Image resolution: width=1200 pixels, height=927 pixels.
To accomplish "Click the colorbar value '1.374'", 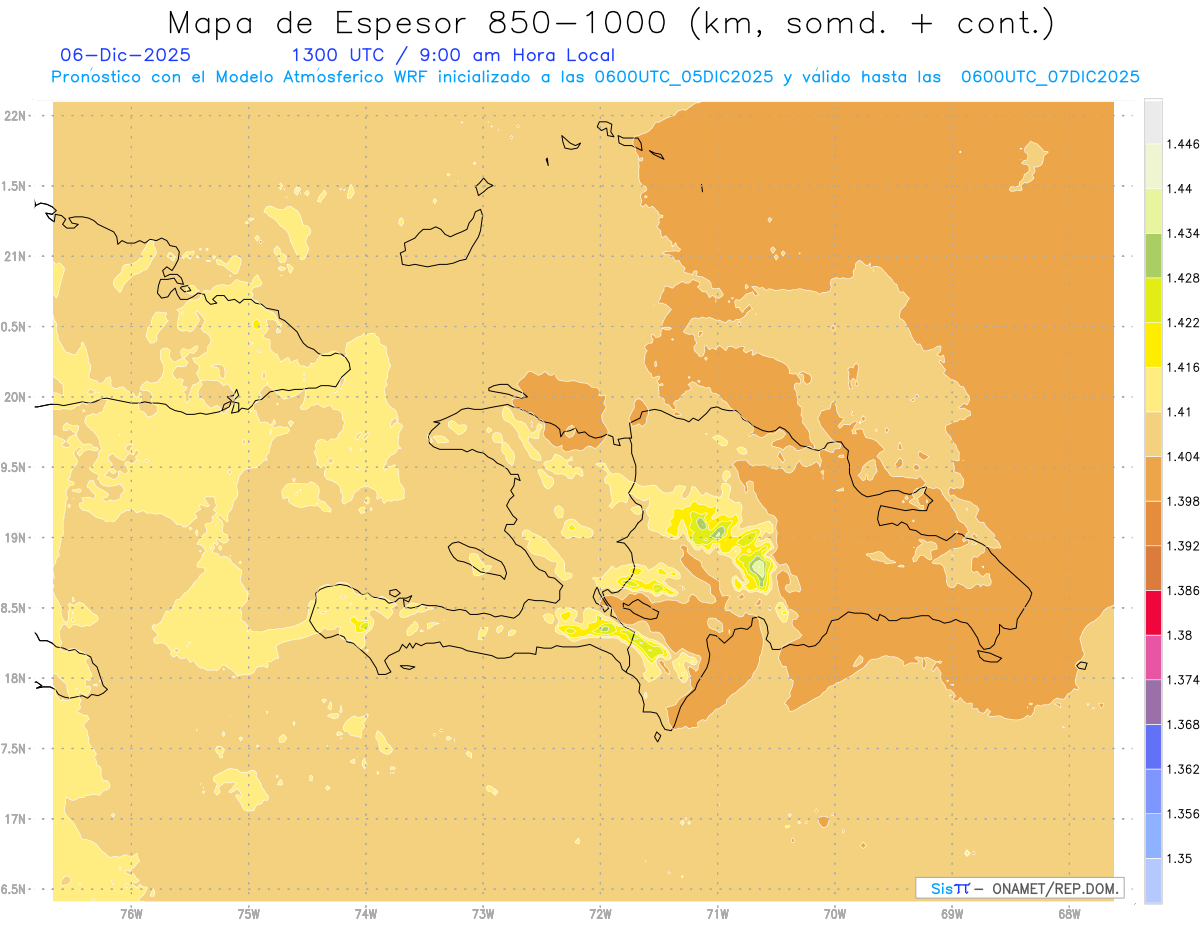I will tap(1183, 679).
